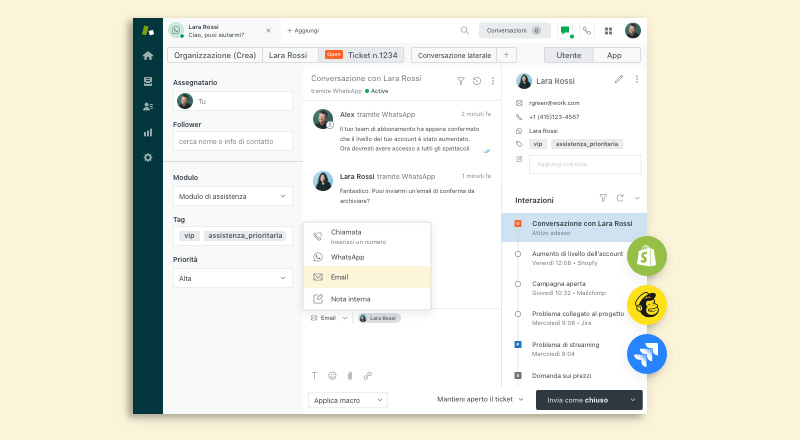Click the Conversazioni button
This screenshot has height=440, width=800.
(514, 31)
